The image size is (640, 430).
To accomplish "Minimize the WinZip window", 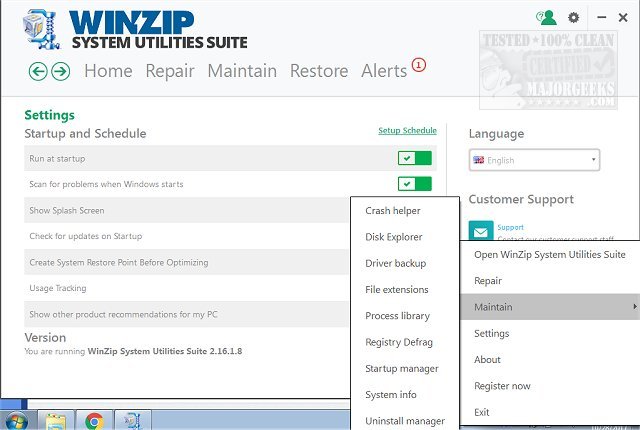I will [x=601, y=18].
